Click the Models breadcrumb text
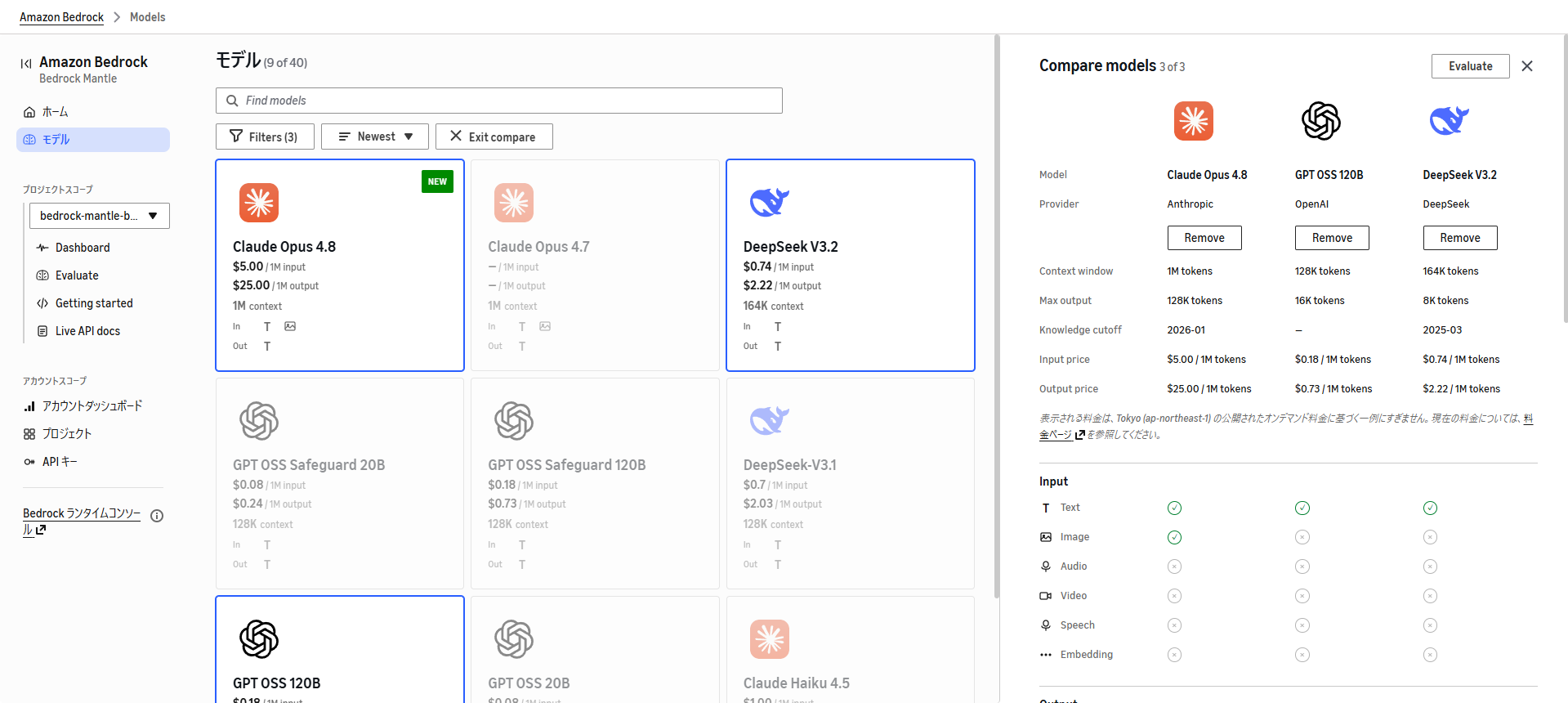1568x703 pixels. (148, 17)
